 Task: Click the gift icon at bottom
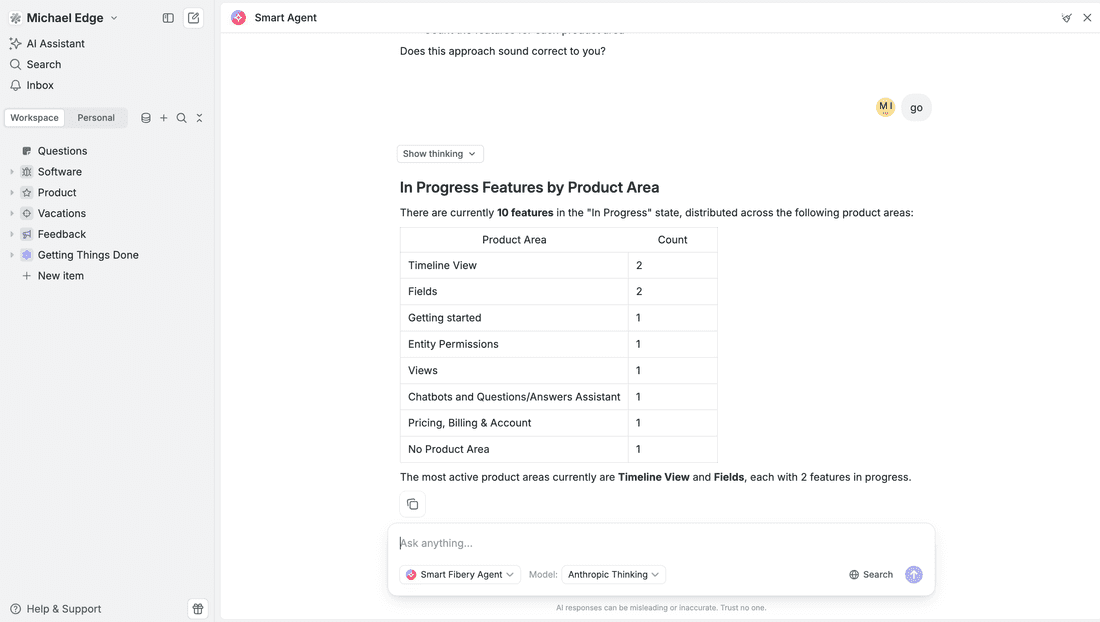click(x=198, y=609)
